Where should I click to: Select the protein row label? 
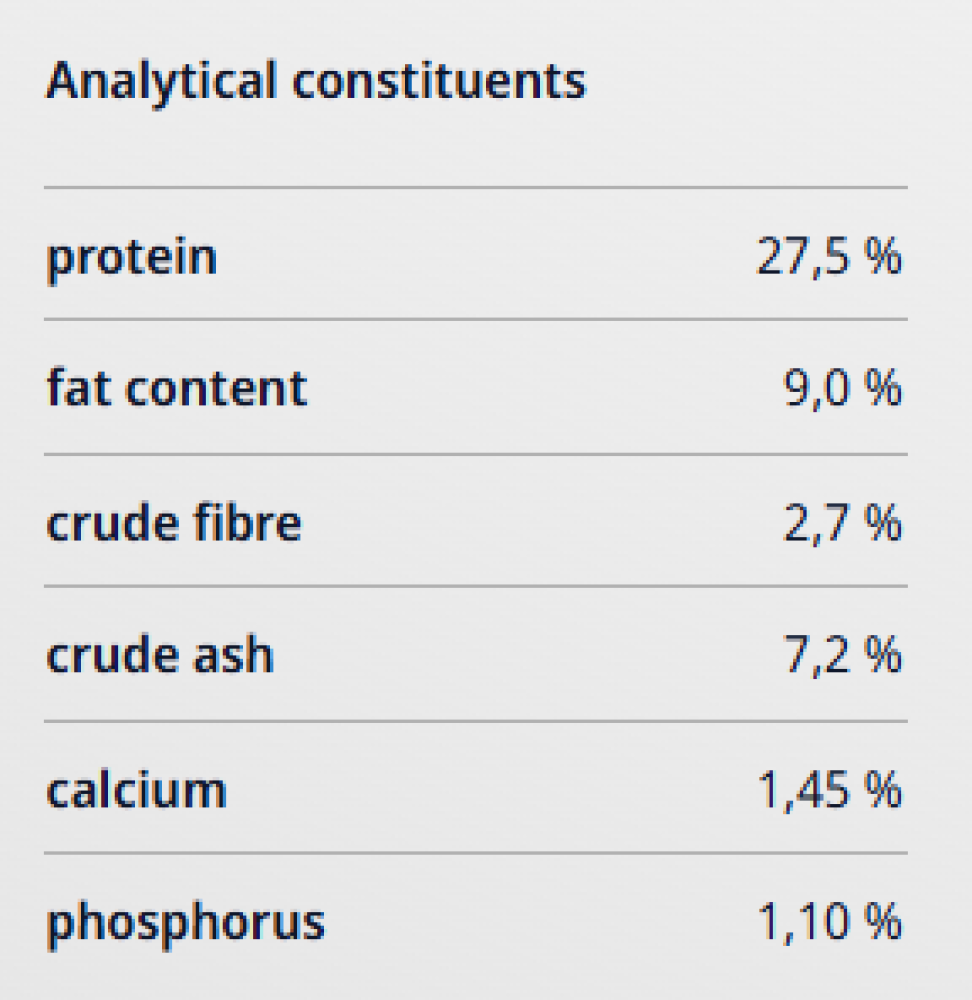coord(131,257)
